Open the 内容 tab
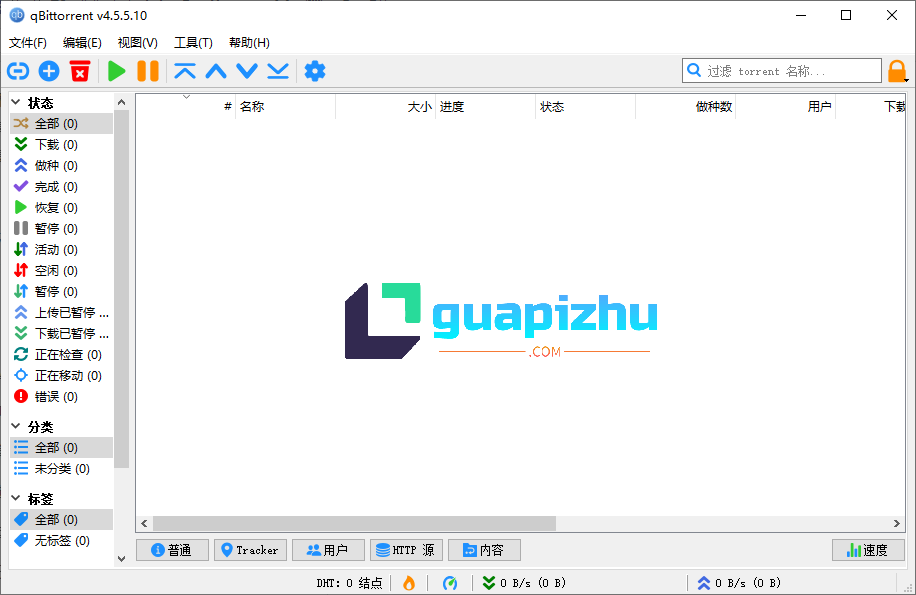916x595 pixels. 484,550
